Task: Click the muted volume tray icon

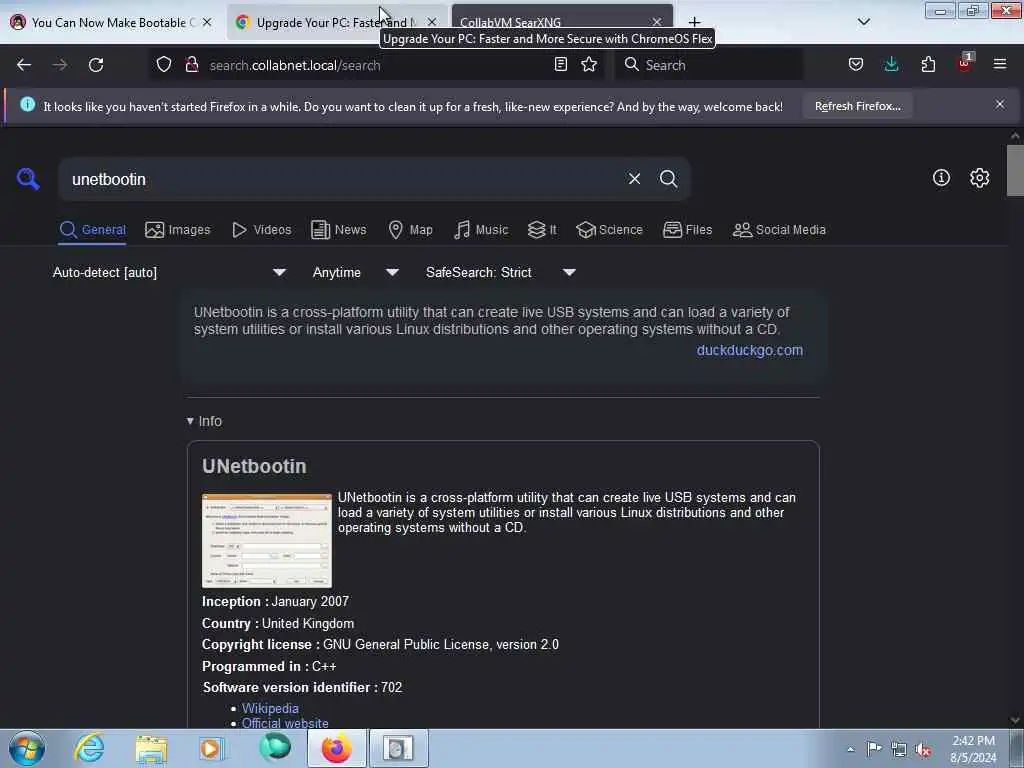Action: pos(923,749)
